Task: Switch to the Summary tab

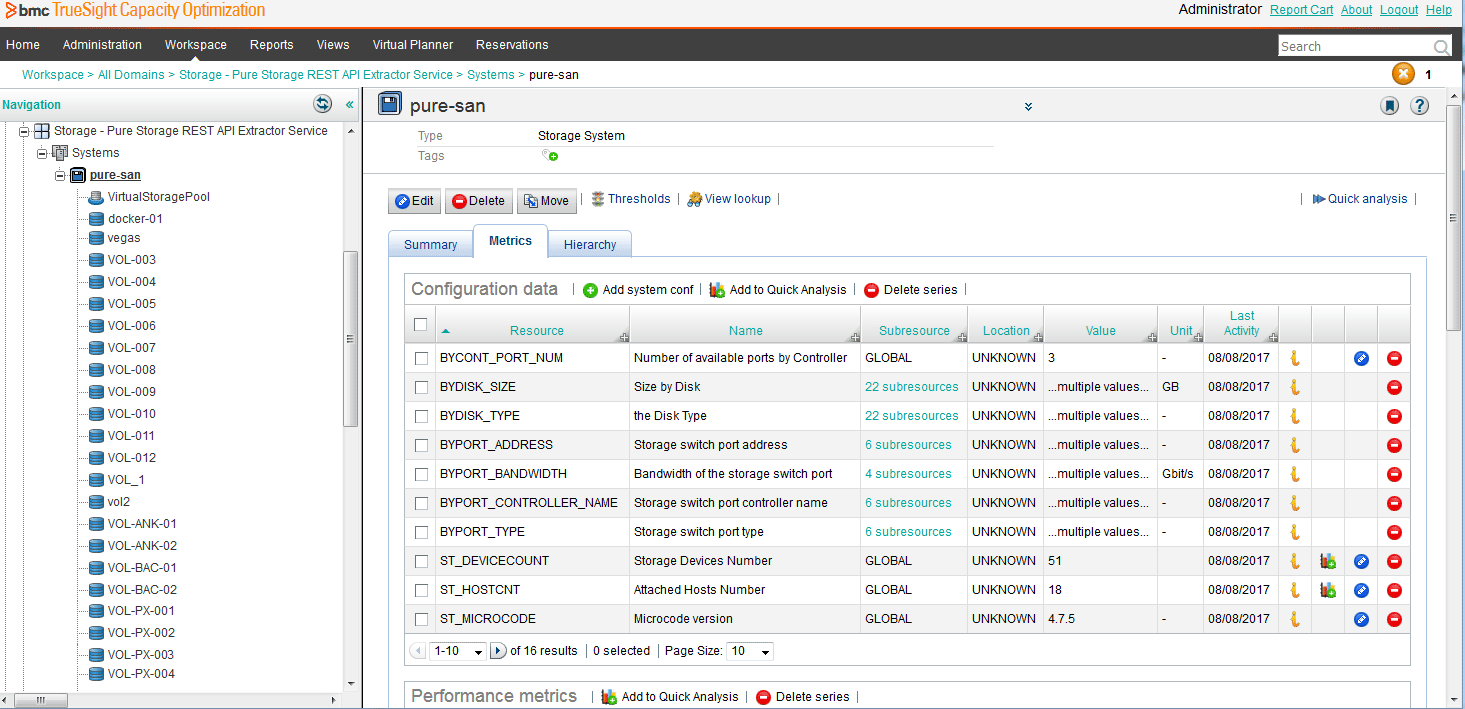Action: pos(431,245)
